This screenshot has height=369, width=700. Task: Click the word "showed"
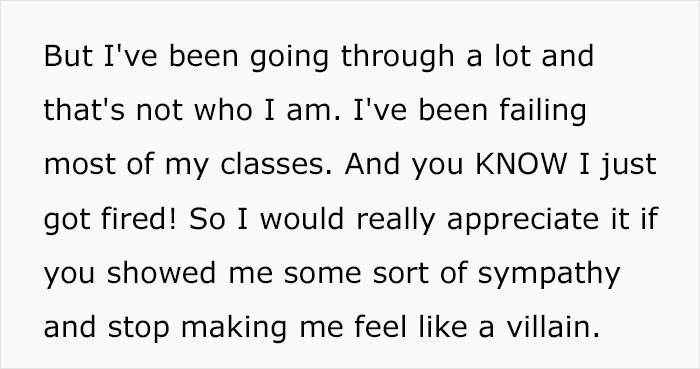coord(162,273)
